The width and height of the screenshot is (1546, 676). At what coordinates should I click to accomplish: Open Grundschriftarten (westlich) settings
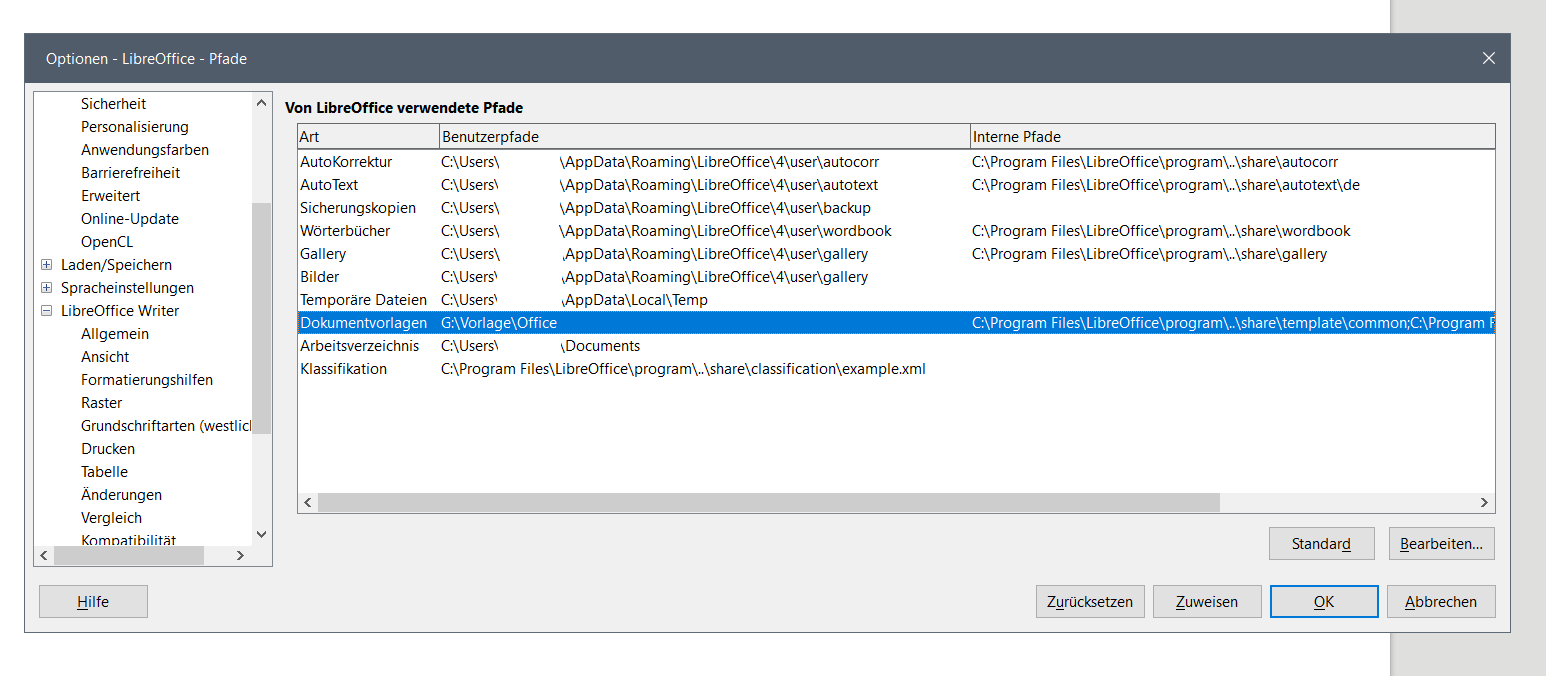click(166, 426)
